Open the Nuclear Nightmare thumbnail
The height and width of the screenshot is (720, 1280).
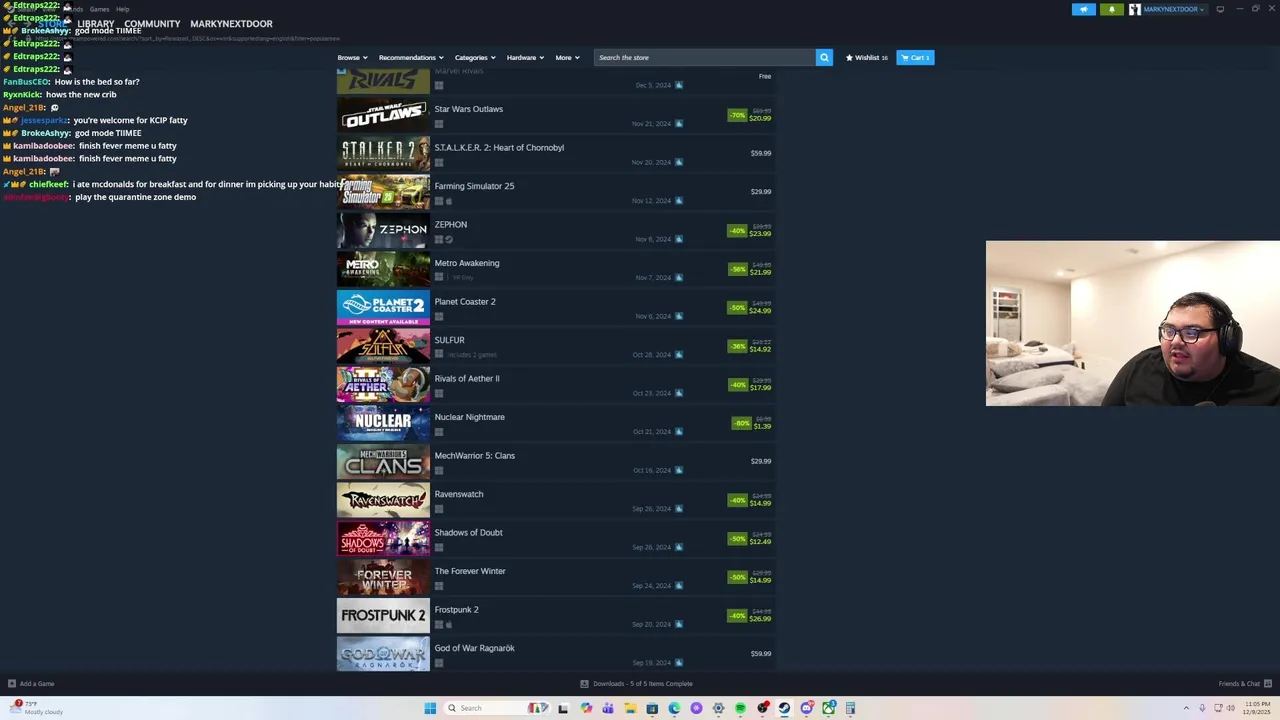tap(383, 424)
